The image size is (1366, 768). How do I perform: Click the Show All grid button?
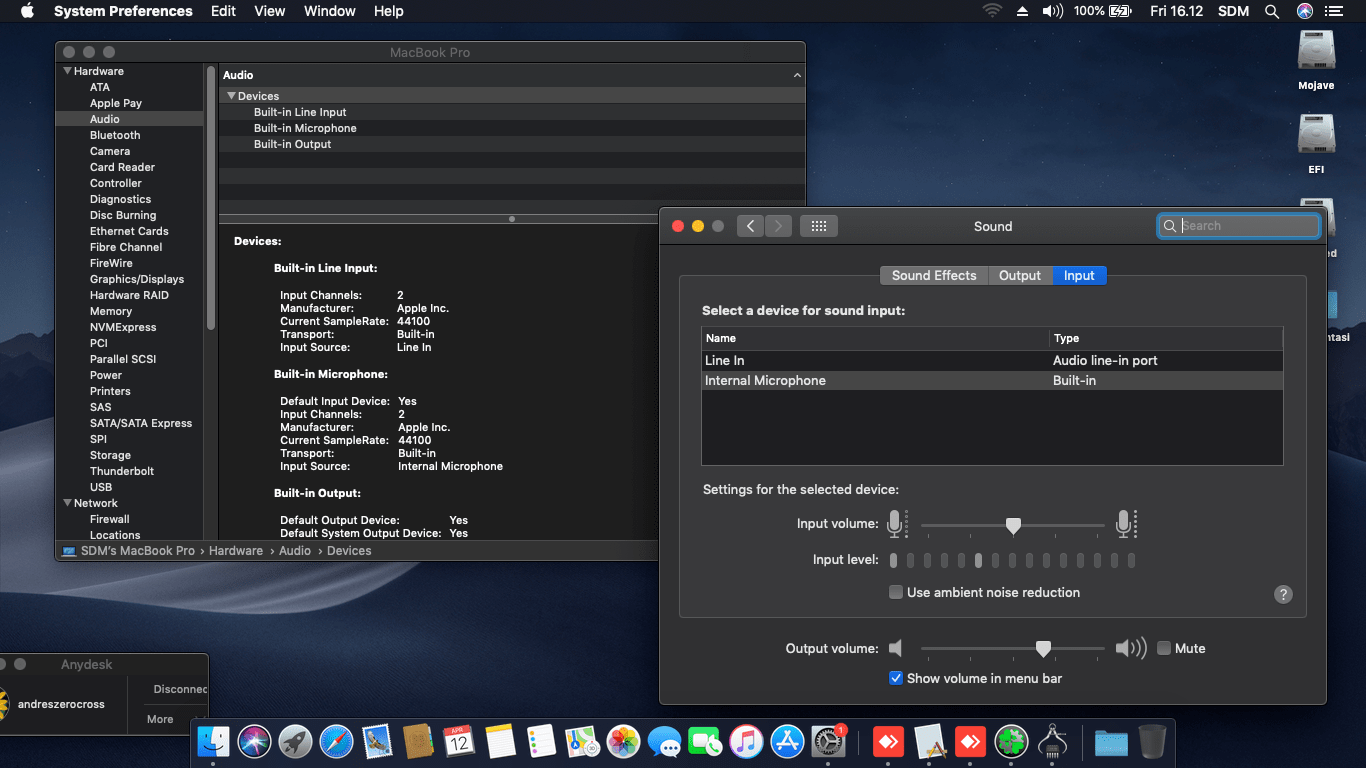click(818, 226)
